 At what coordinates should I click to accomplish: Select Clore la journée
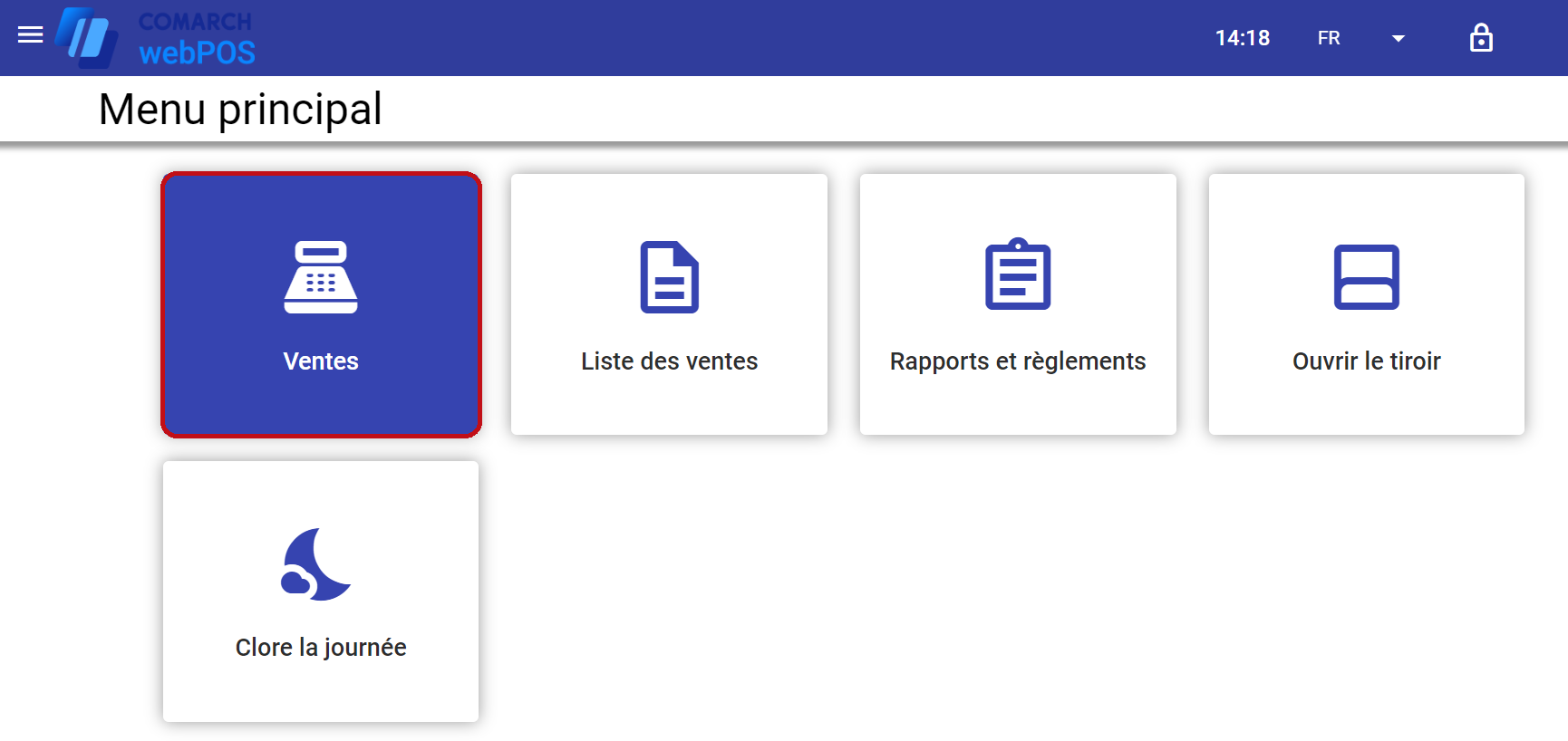coord(321,592)
